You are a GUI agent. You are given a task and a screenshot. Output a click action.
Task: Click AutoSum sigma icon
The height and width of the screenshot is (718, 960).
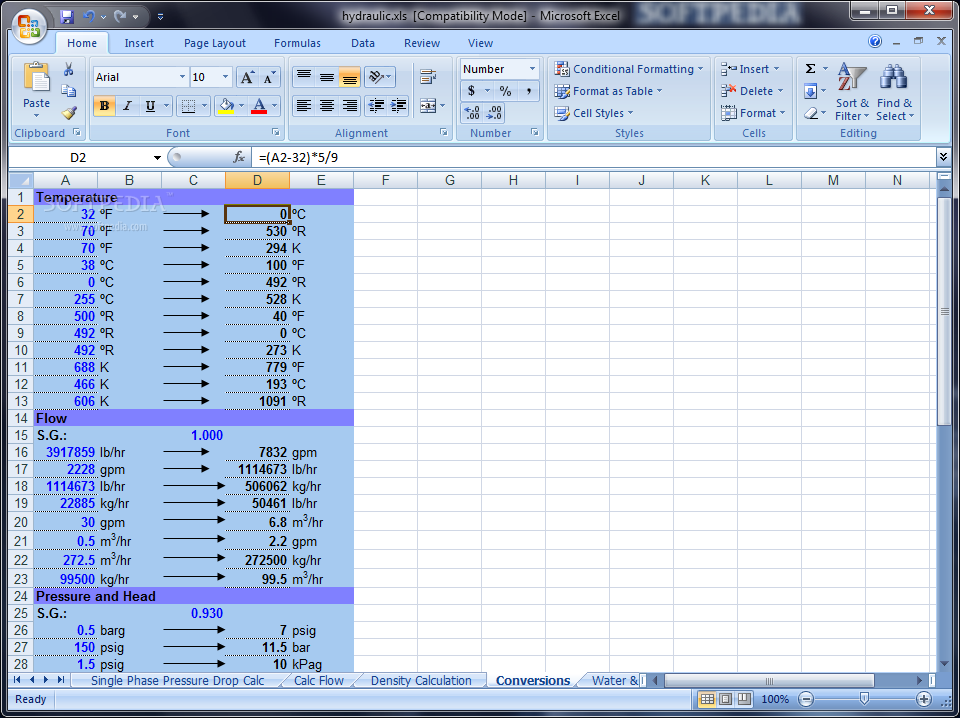(x=810, y=69)
